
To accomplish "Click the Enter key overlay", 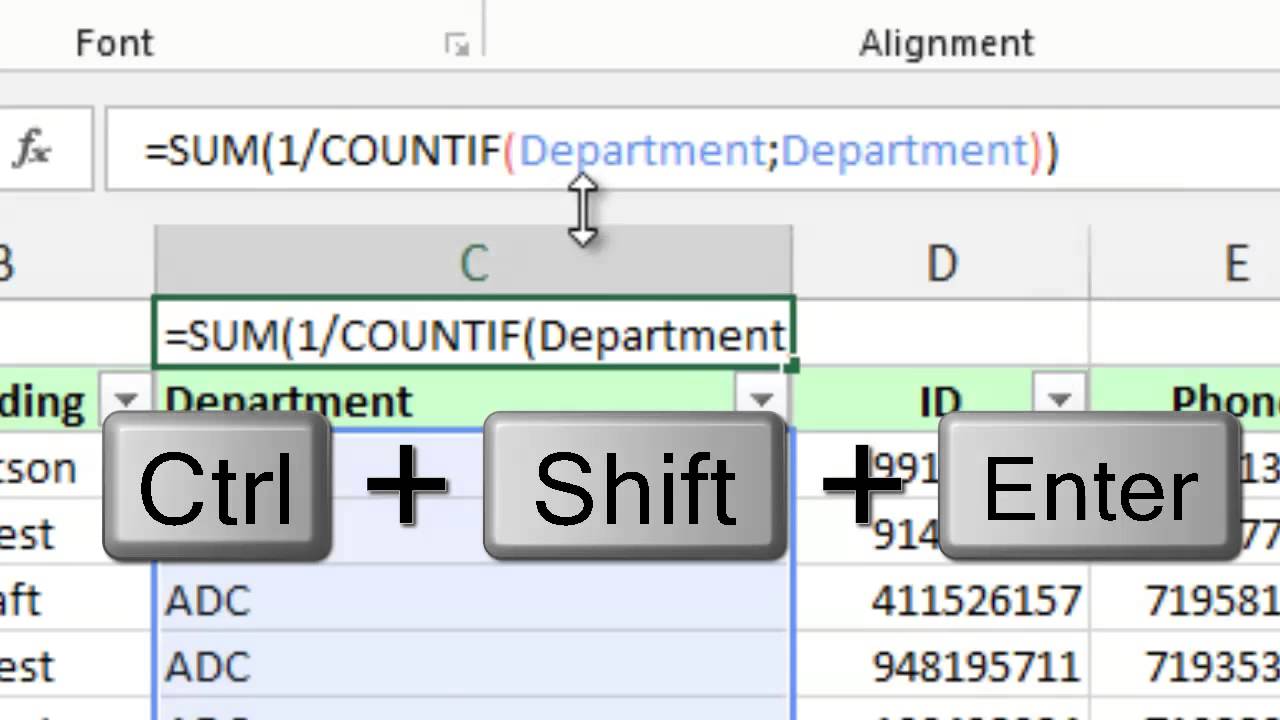I will point(1091,487).
